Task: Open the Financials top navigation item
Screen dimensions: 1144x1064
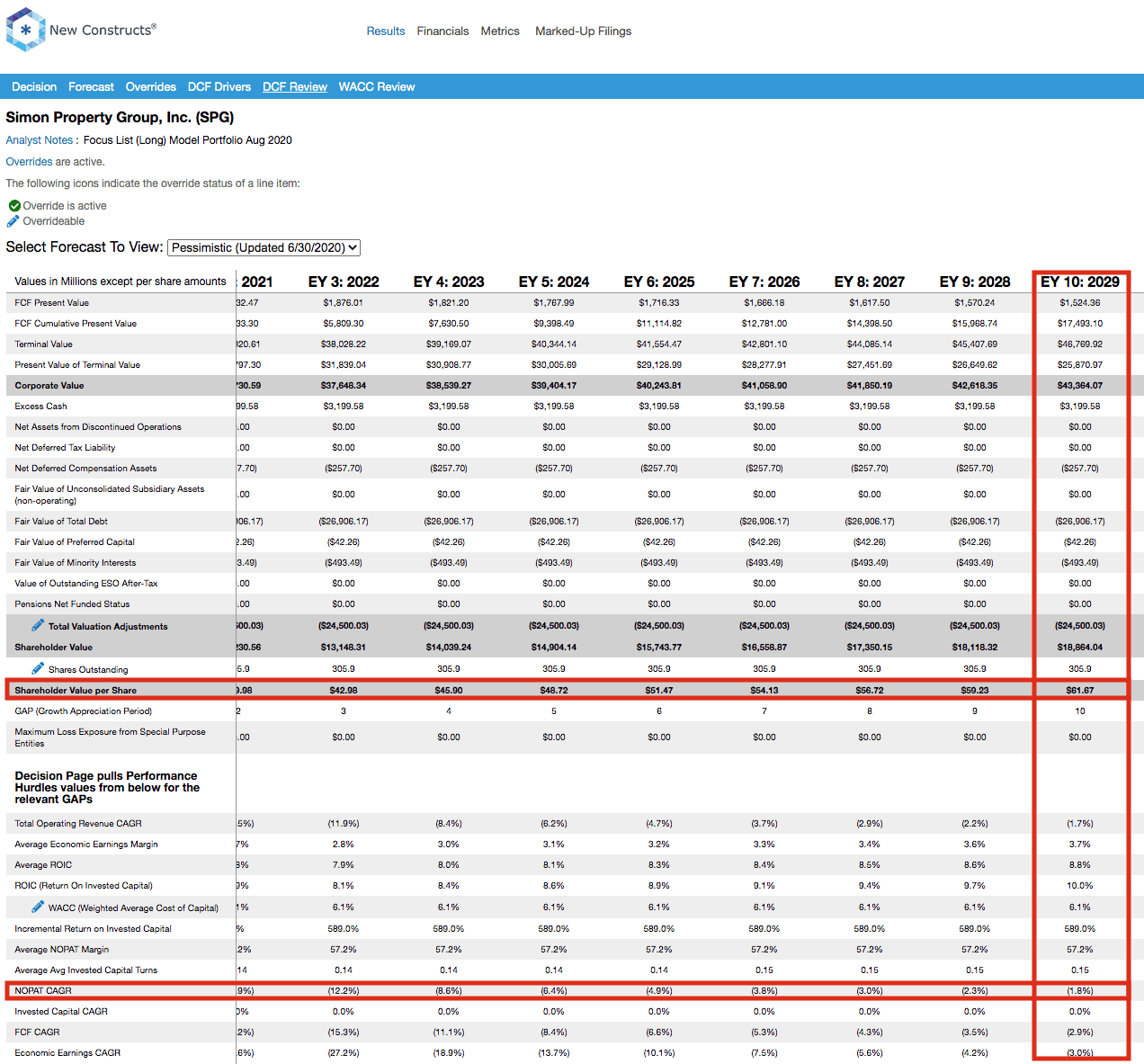Action: (x=442, y=31)
